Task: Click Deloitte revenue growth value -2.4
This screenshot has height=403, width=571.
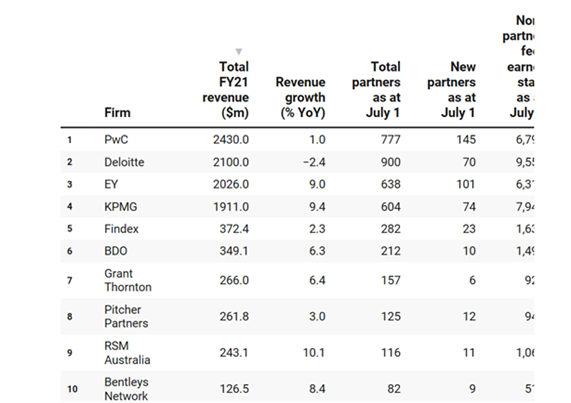Action: tap(314, 162)
